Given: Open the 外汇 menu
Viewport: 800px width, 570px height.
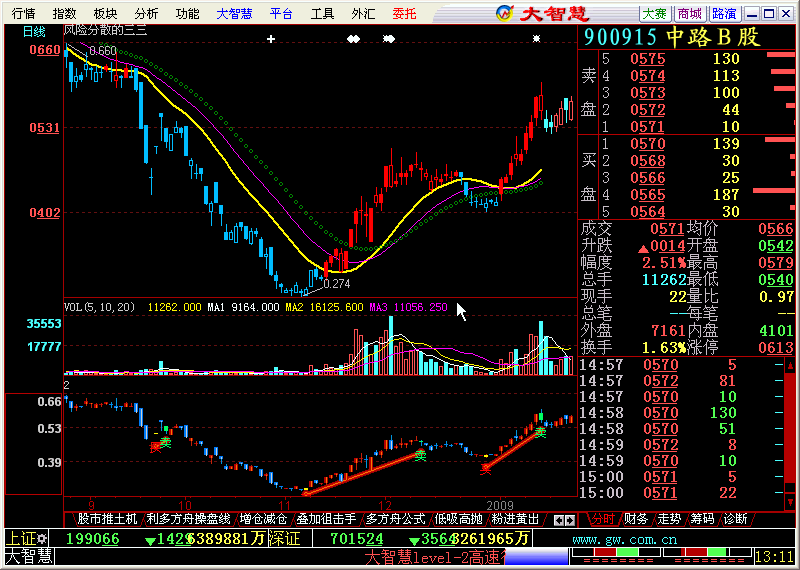Looking at the screenshot, I should [x=363, y=13].
